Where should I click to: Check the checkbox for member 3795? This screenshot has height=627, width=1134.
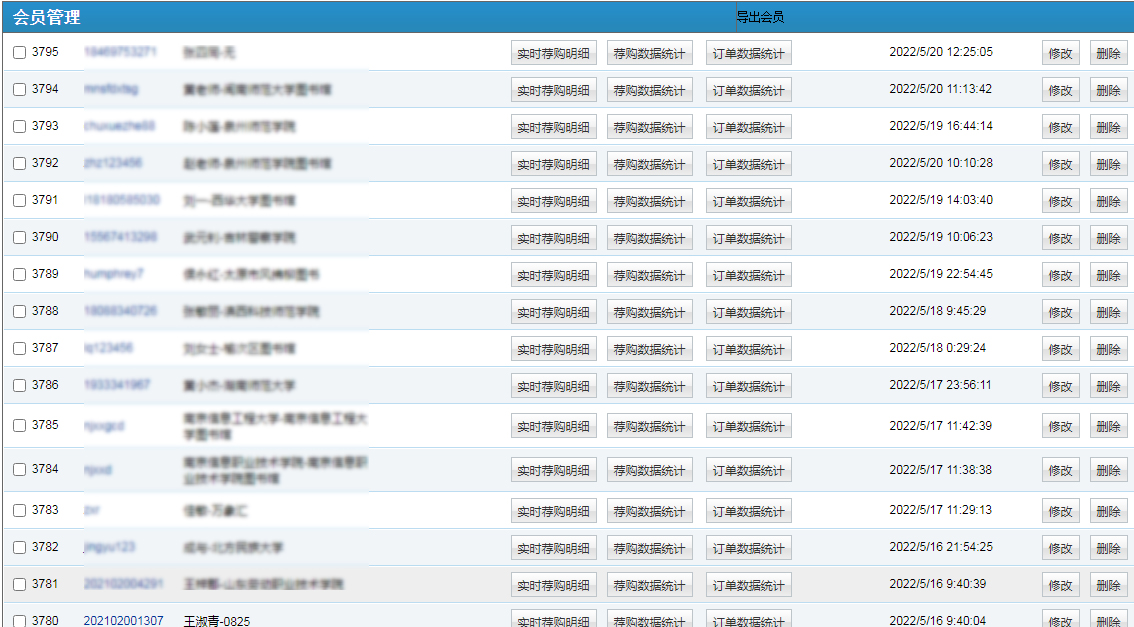click(20, 53)
